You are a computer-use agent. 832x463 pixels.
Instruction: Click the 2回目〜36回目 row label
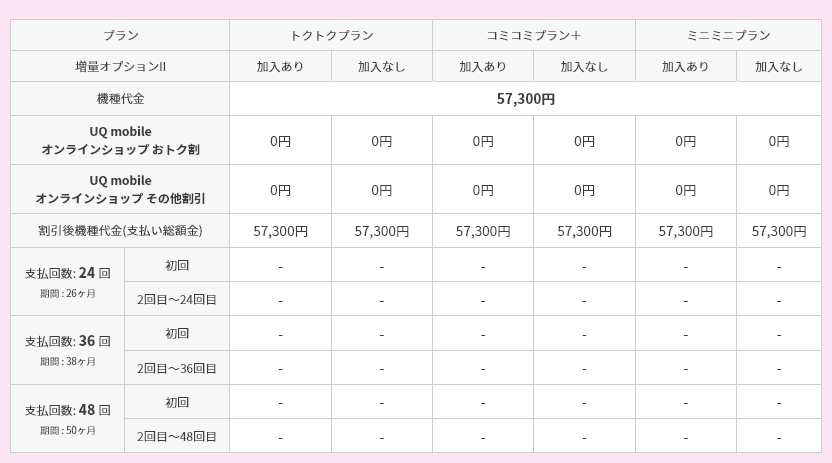(177, 368)
